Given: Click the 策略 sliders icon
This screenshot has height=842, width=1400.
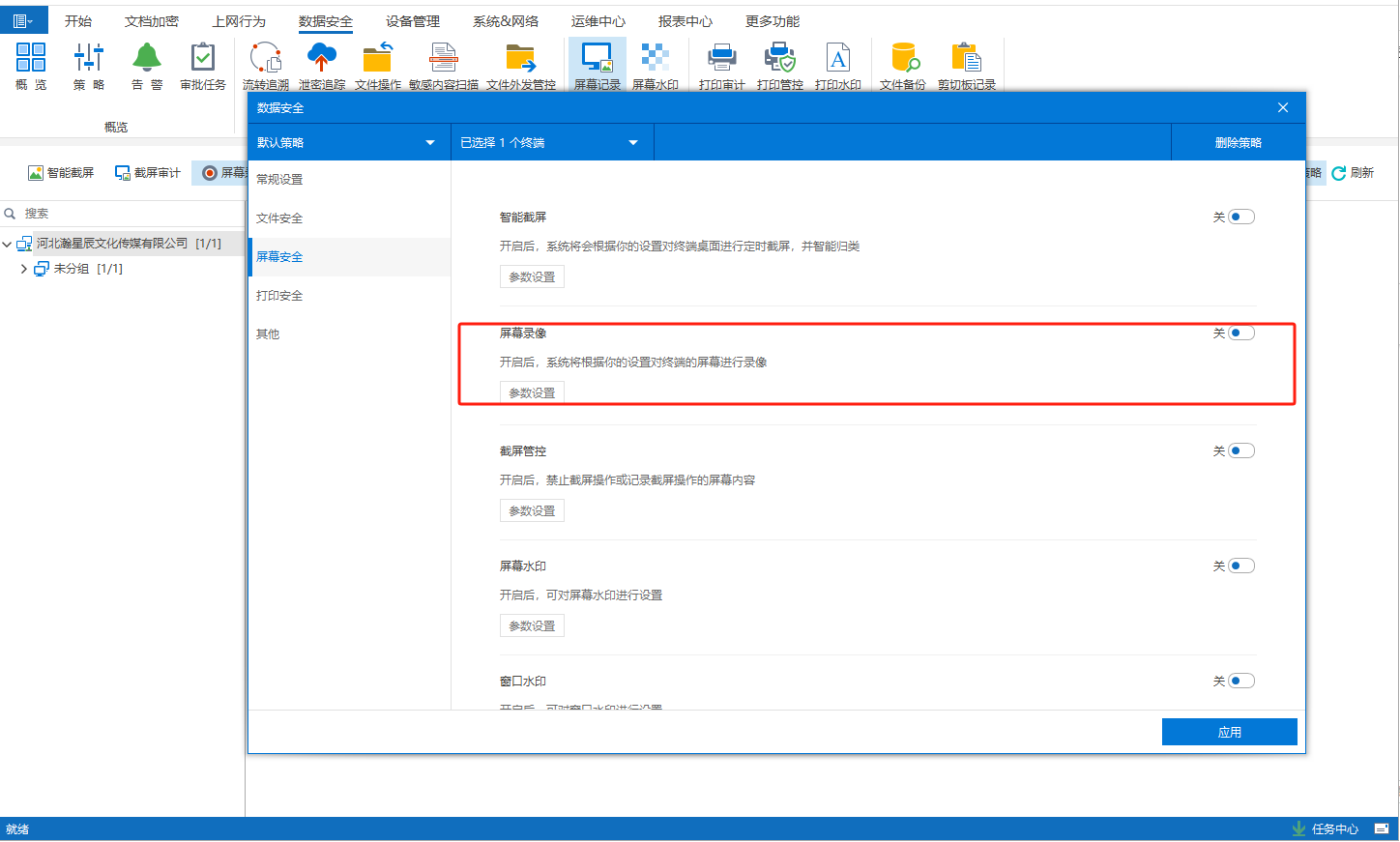Looking at the screenshot, I should click(x=89, y=60).
